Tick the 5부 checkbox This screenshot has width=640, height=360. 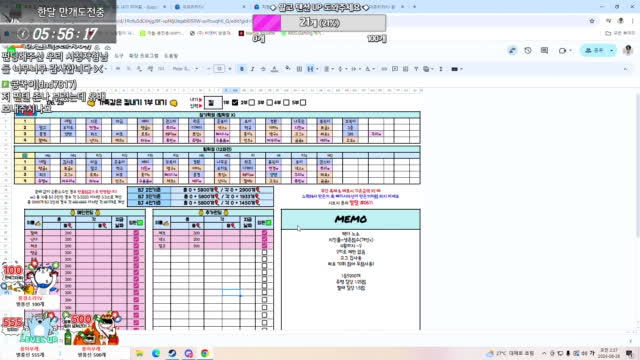(303, 102)
